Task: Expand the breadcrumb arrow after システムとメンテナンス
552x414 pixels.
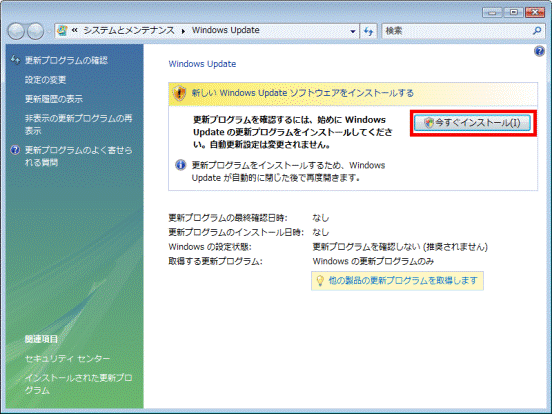Action: [x=183, y=31]
